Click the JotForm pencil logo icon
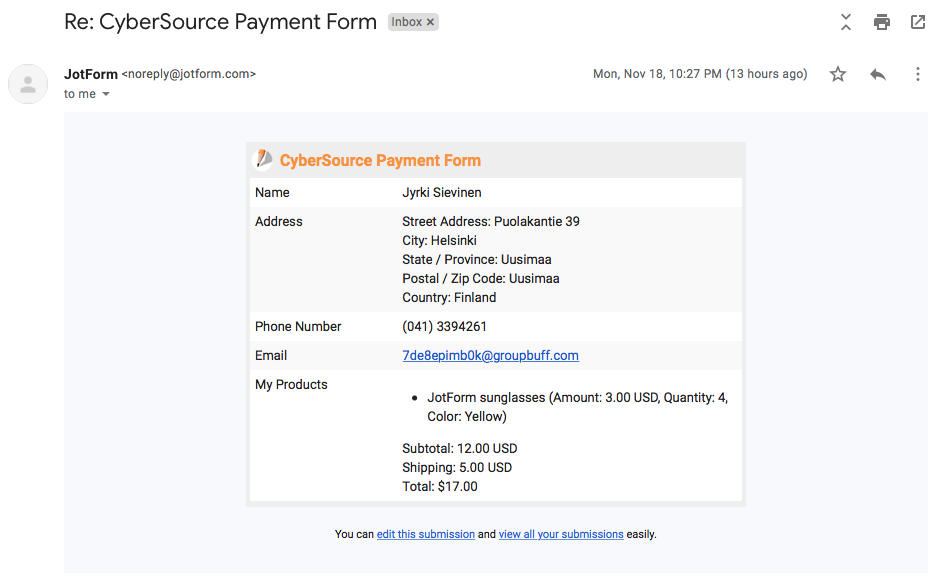Viewport: 939px width, 585px height. click(263, 159)
